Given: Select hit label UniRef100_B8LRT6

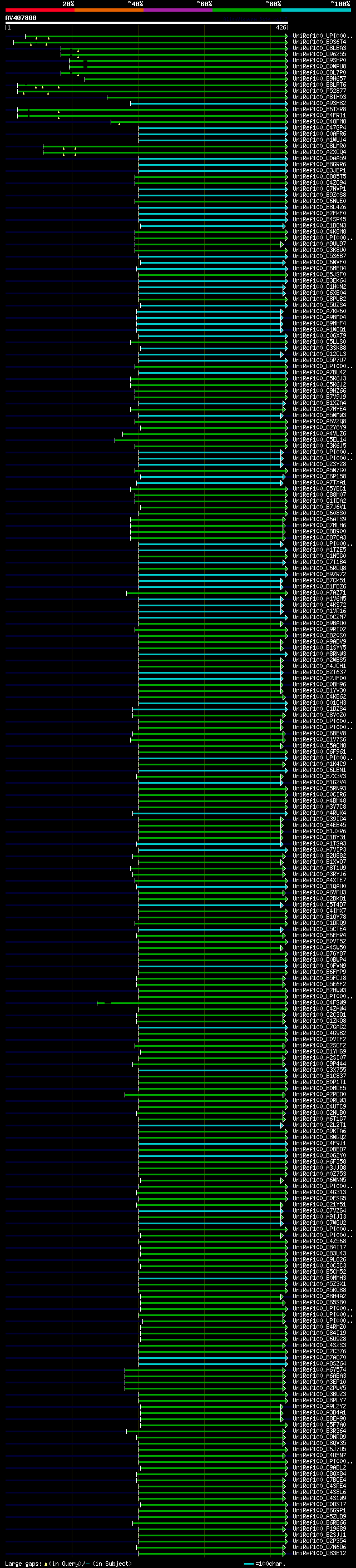Looking at the screenshot, I should point(319,85).
